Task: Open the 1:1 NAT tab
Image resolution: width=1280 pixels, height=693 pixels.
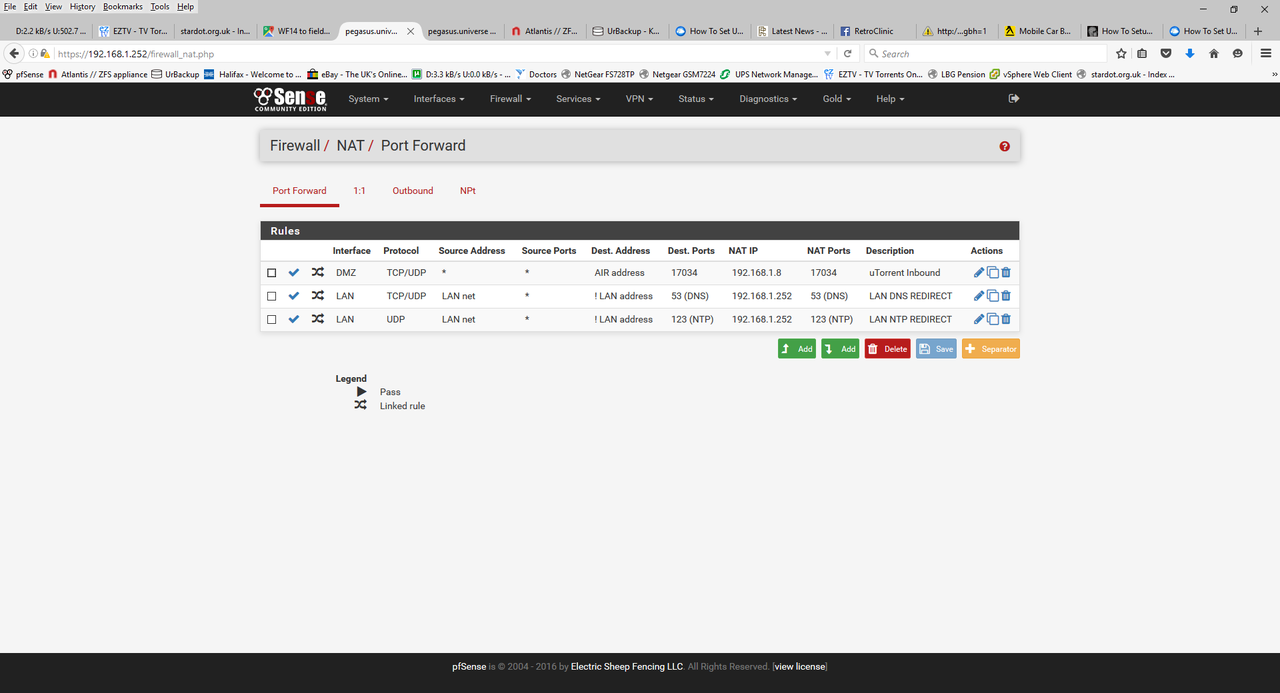Action: coord(359,191)
